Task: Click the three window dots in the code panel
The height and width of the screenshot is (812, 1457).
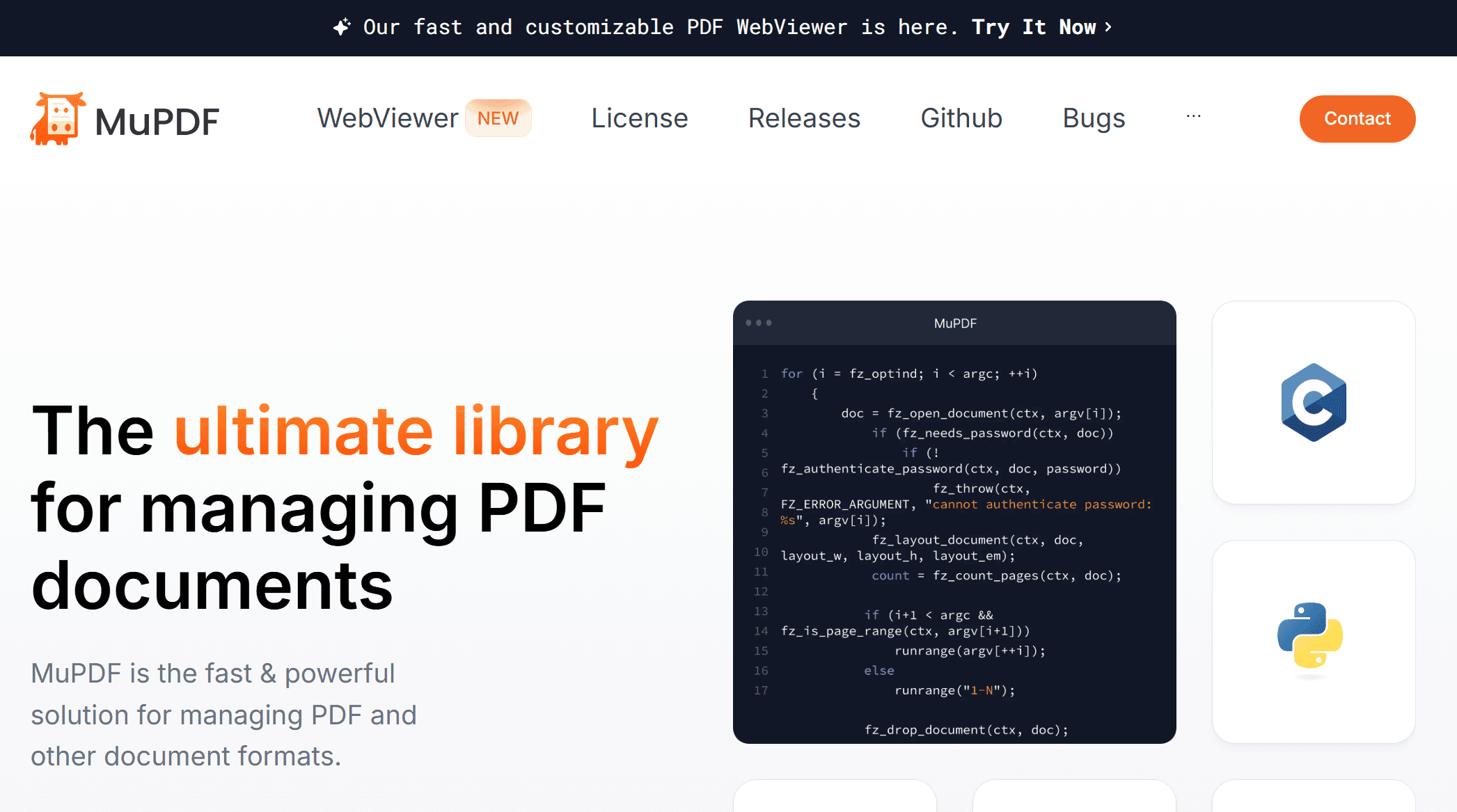Action: (x=759, y=323)
